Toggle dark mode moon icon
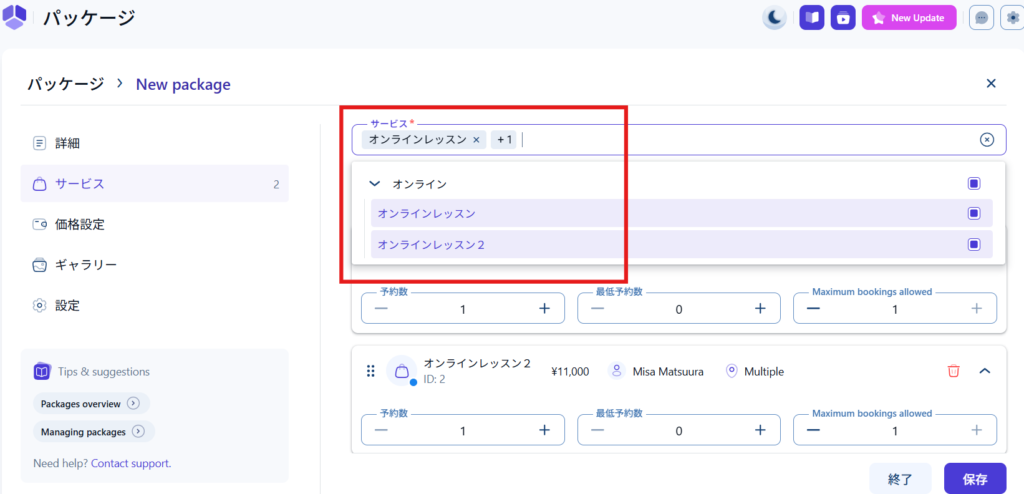The width and height of the screenshot is (1024, 494). coord(774,17)
